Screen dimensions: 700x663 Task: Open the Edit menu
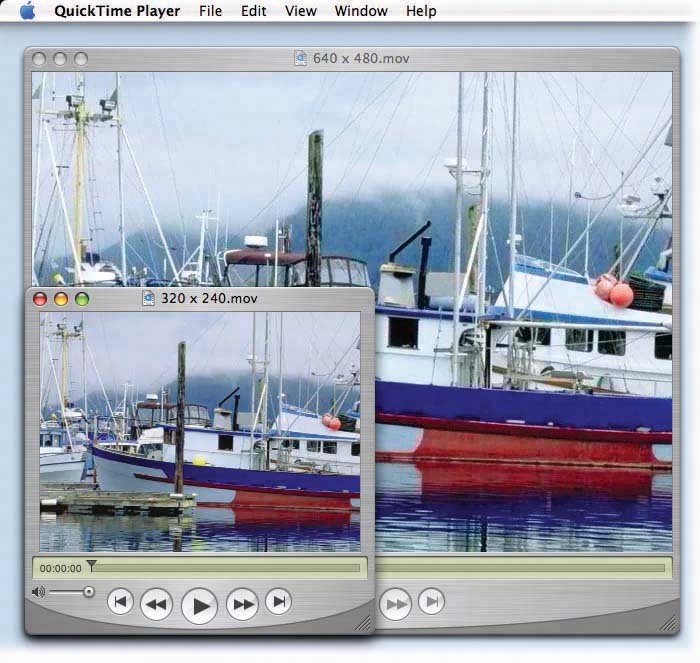point(253,11)
